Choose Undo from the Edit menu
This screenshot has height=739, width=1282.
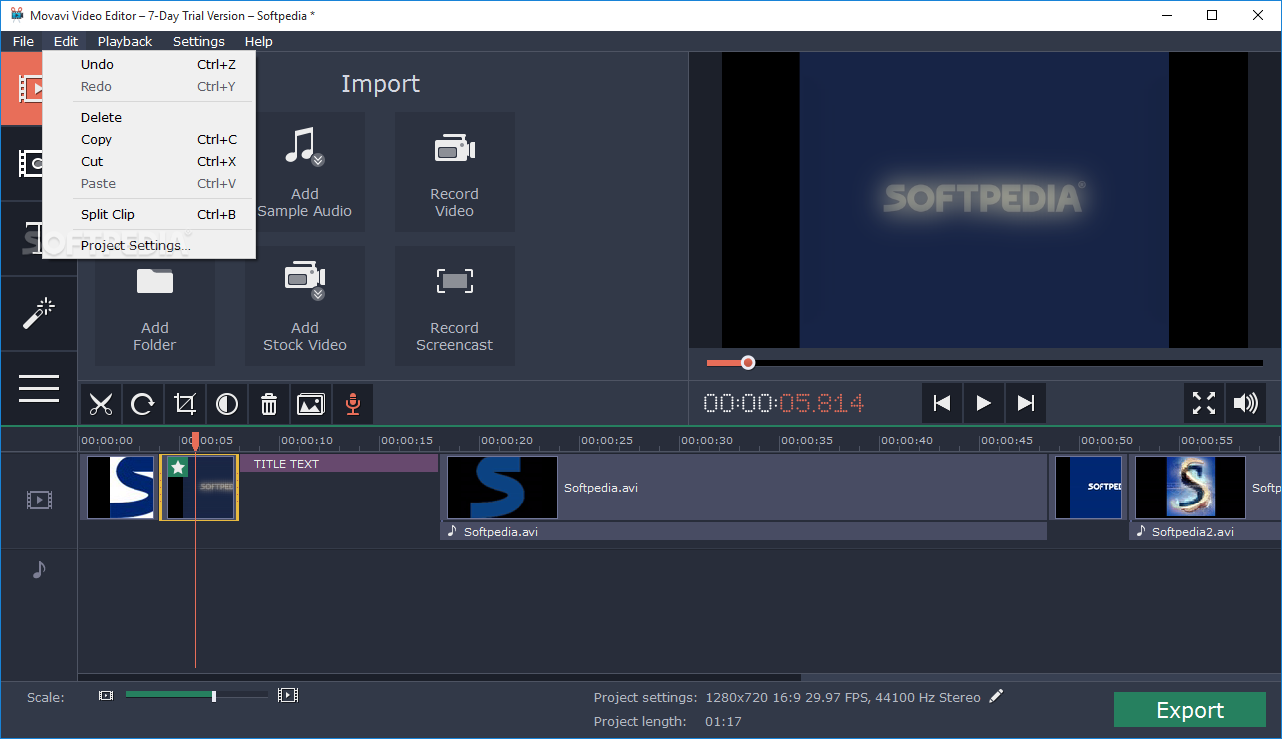[x=149, y=64]
